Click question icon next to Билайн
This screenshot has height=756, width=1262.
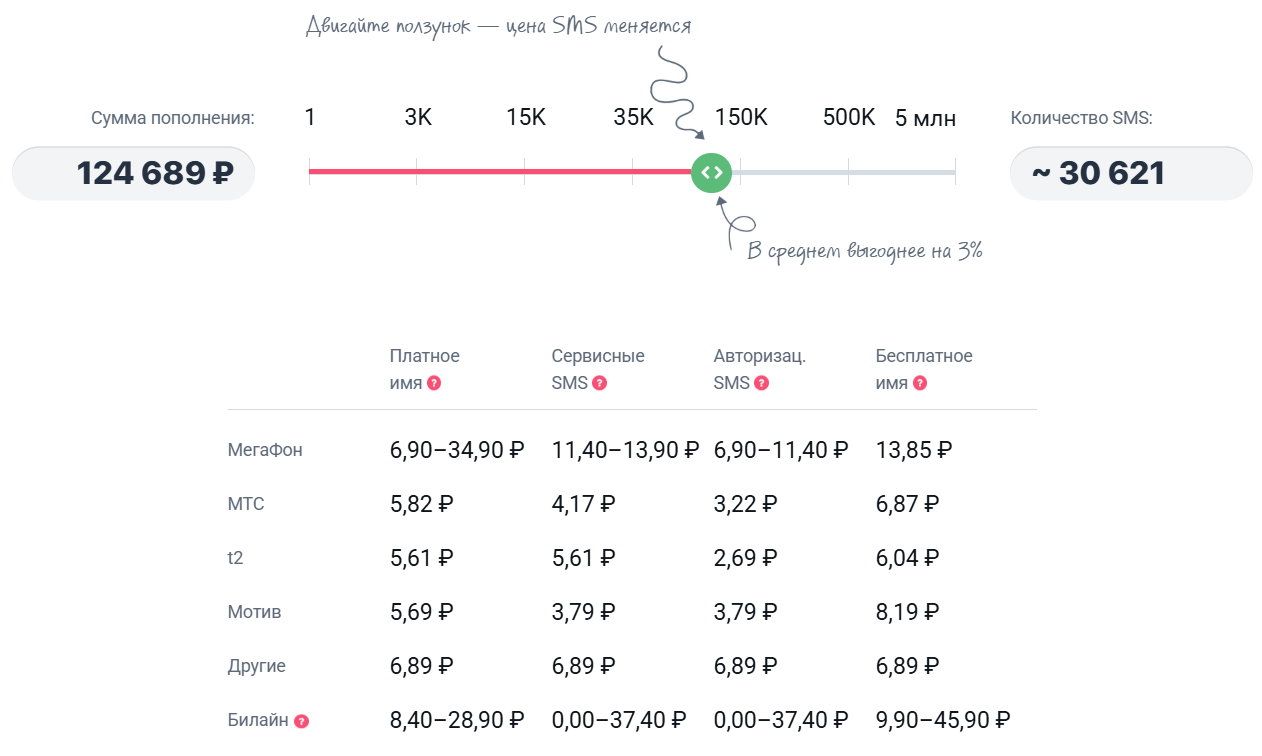[x=301, y=720]
